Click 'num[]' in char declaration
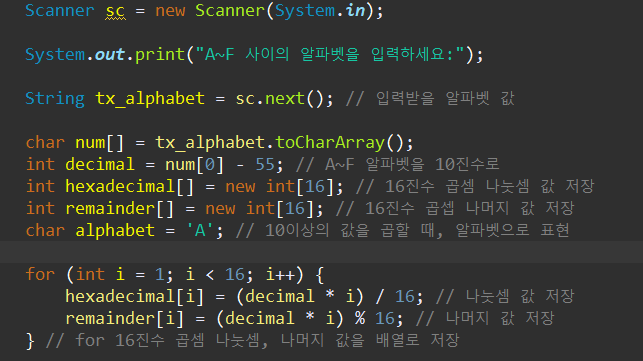The width and height of the screenshot is (643, 361). [x=99, y=142]
